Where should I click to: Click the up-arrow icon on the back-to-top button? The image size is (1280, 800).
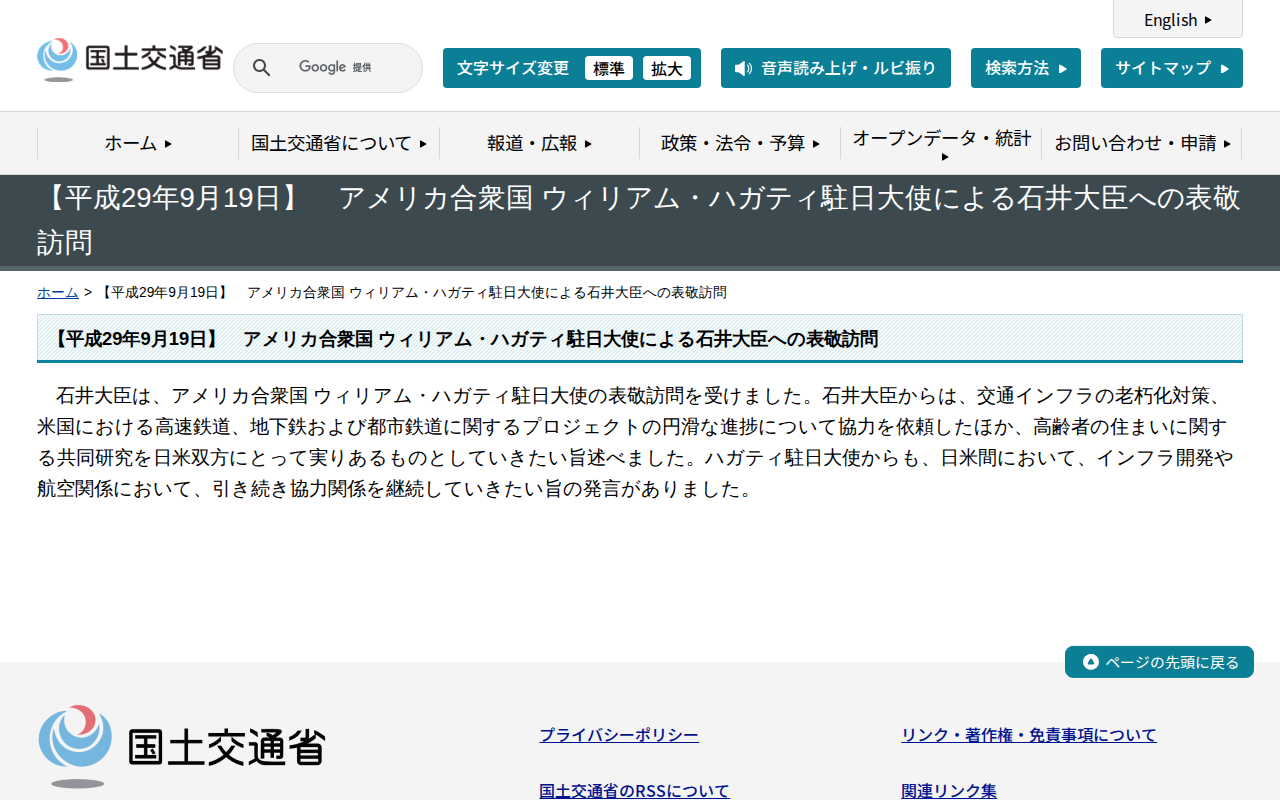[x=1091, y=662]
